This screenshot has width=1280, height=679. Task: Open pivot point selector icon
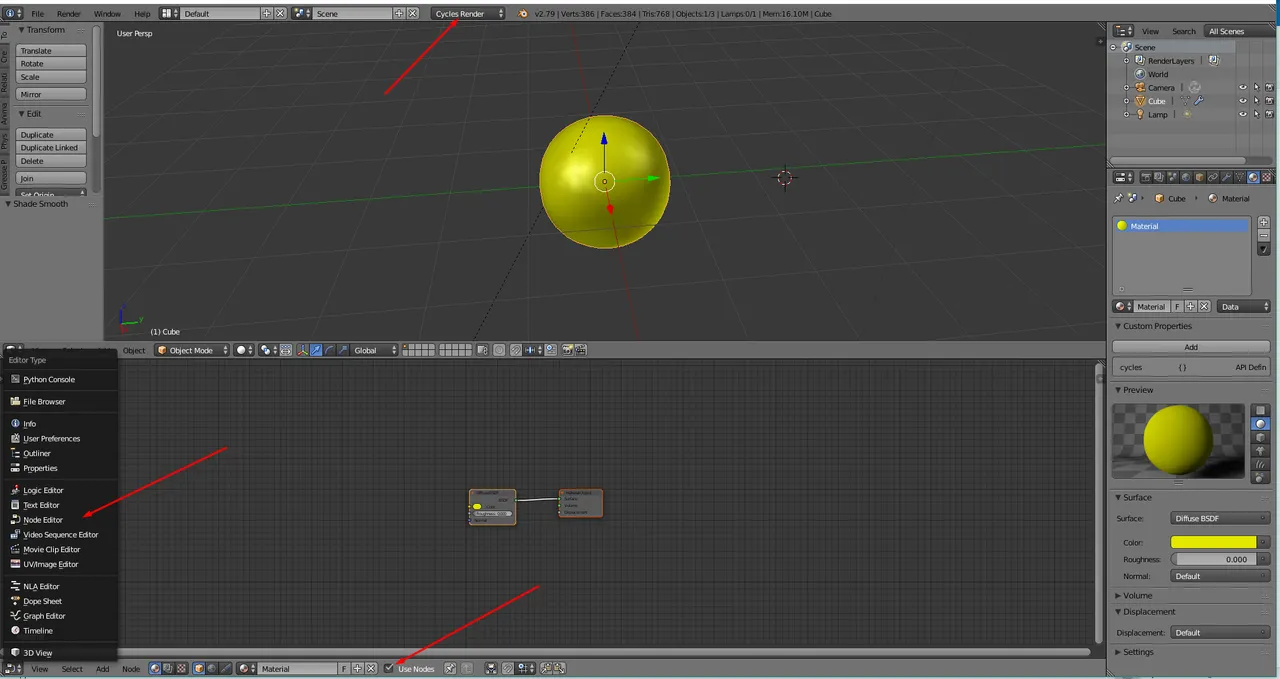[x=268, y=350]
